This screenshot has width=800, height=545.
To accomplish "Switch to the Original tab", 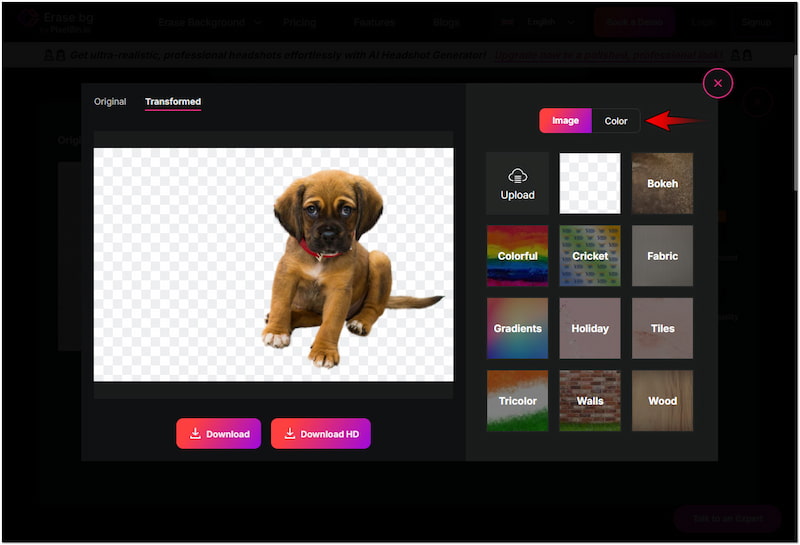I will pos(110,102).
